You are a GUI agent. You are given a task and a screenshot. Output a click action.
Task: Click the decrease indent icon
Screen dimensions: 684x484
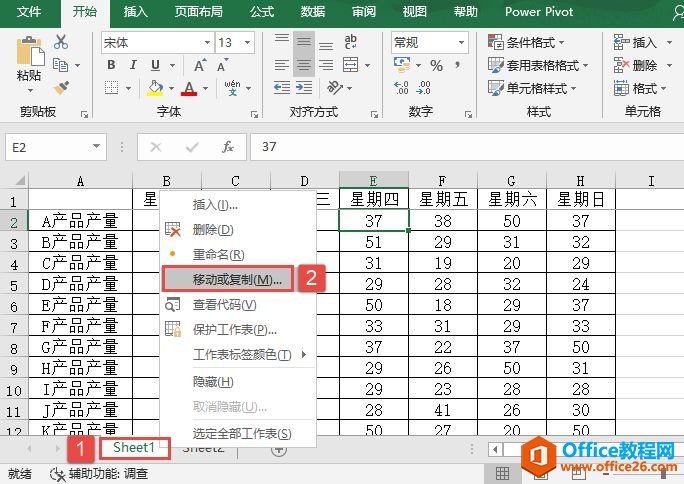(x=282, y=88)
